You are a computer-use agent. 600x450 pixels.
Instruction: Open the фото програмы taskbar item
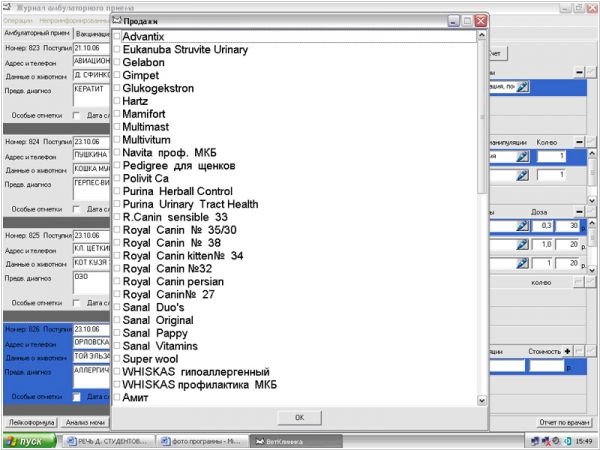coord(202,441)
